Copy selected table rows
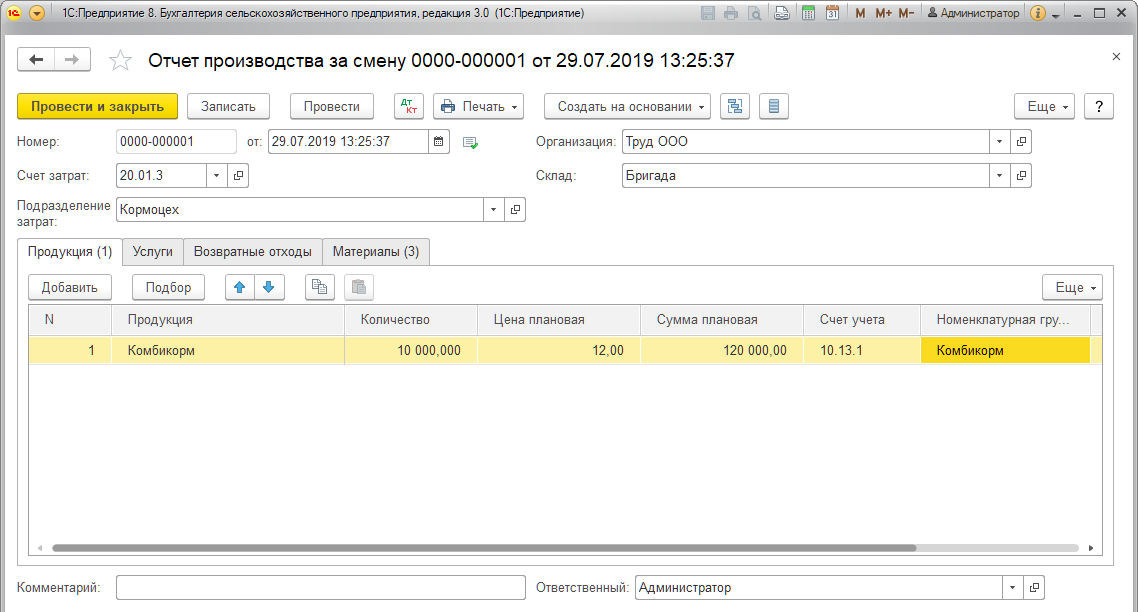The image size is (1138, 612). click(x=319, y=287)
